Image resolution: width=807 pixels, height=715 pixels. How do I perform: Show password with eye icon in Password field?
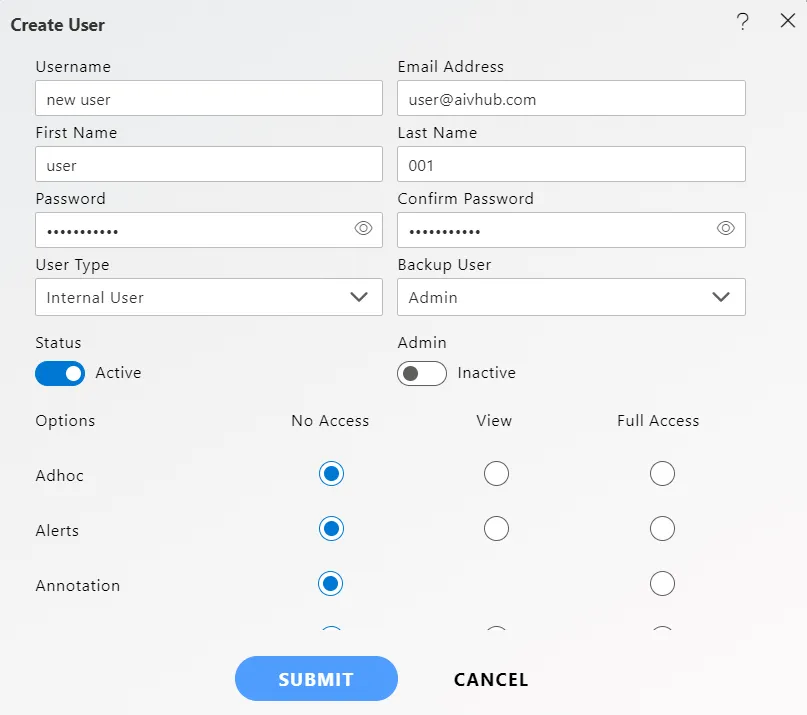click(x=363, y=228)
